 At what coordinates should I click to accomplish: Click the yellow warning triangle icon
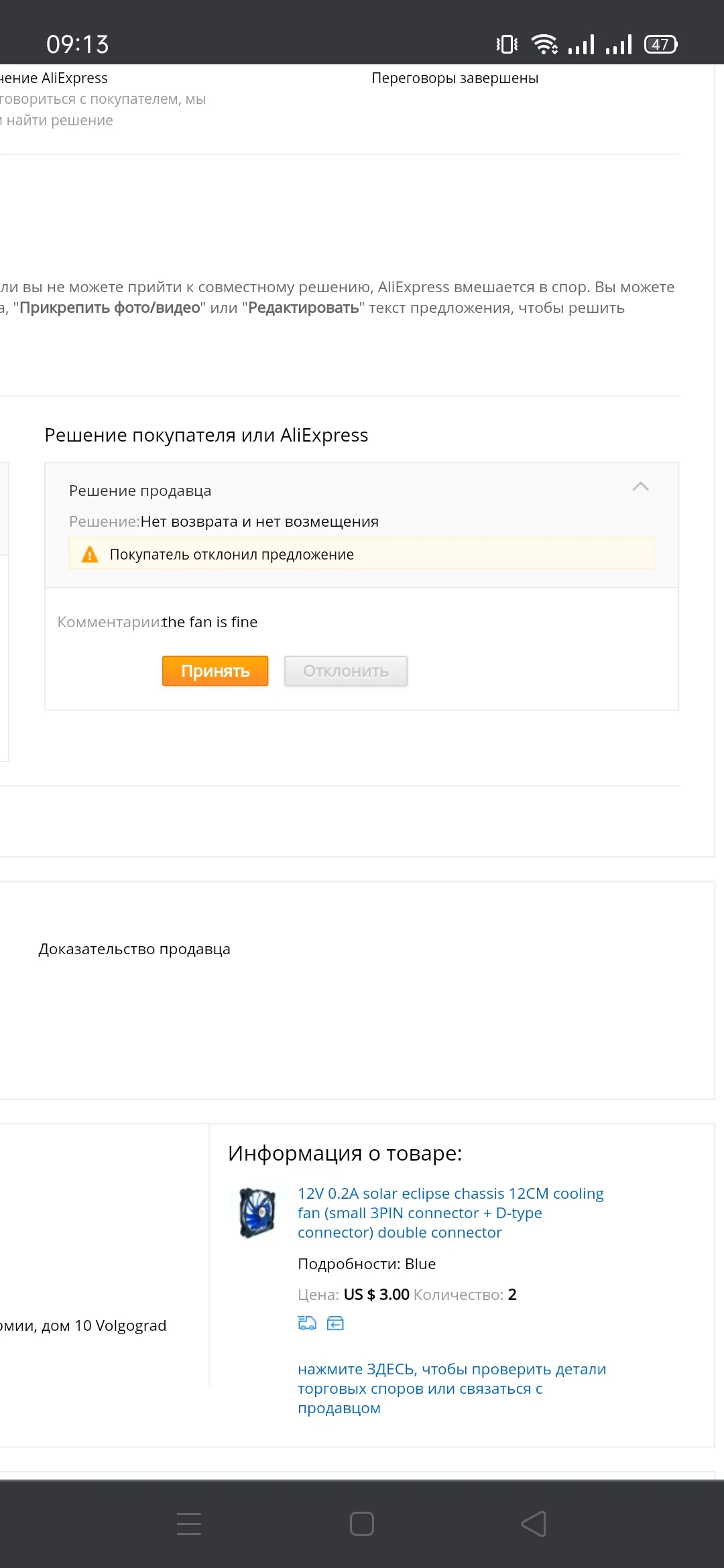click(x=90, y=555)
